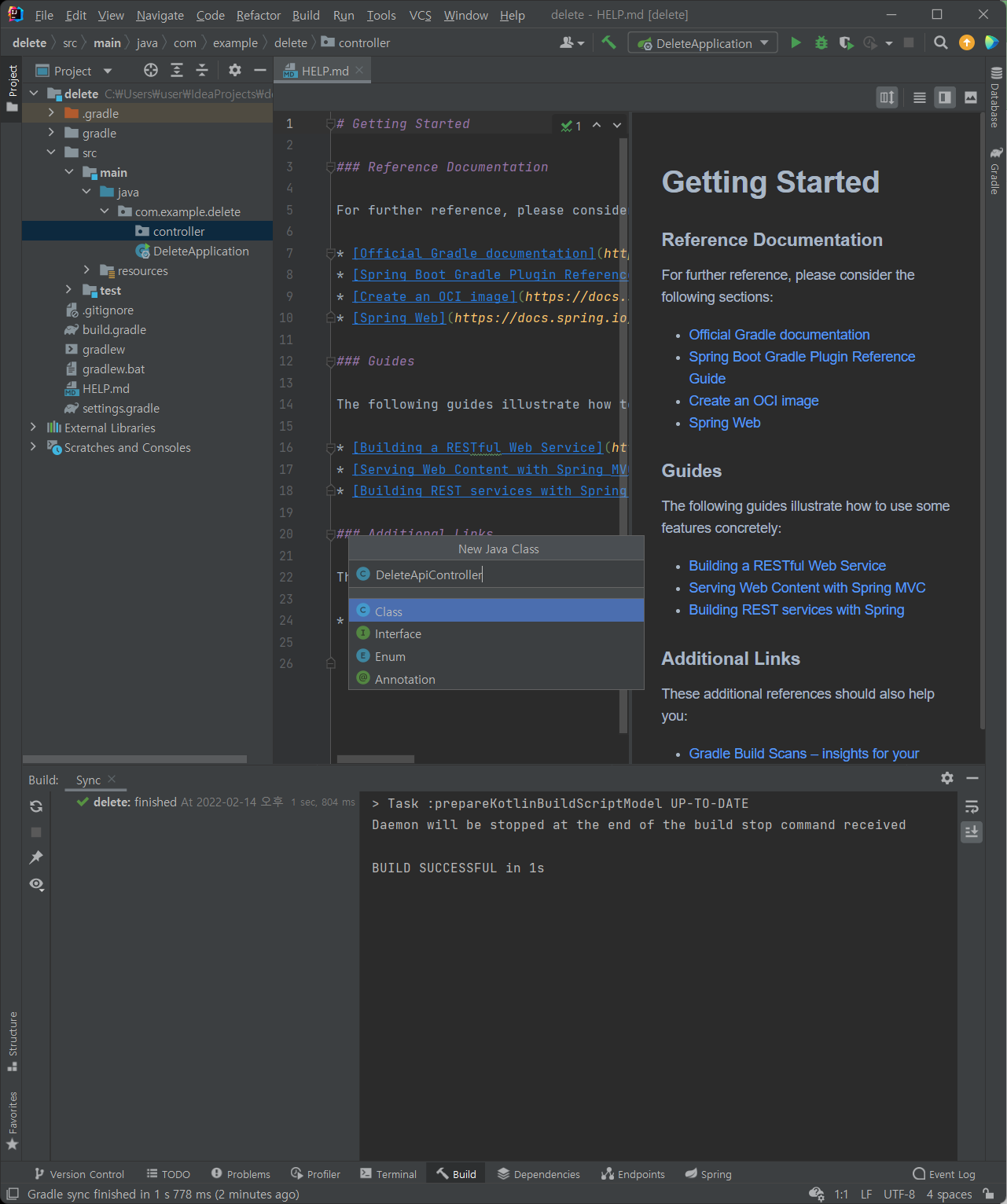Image resolution: width=1007 pixels, height=1204 pixels.
Task: Open the Navigate menu
Action: coord(160,15)
